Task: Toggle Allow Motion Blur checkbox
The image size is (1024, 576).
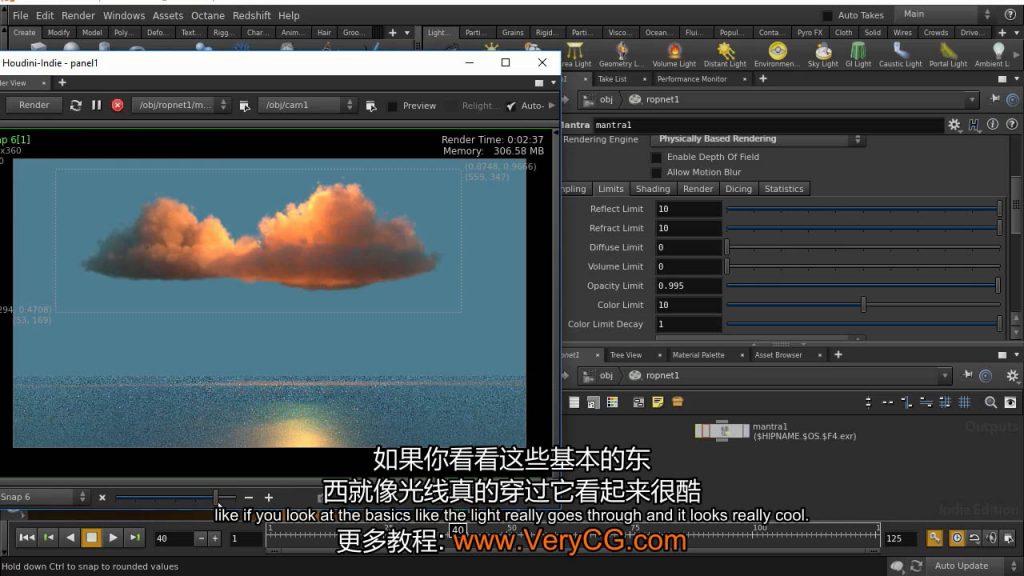Action: 657,172
